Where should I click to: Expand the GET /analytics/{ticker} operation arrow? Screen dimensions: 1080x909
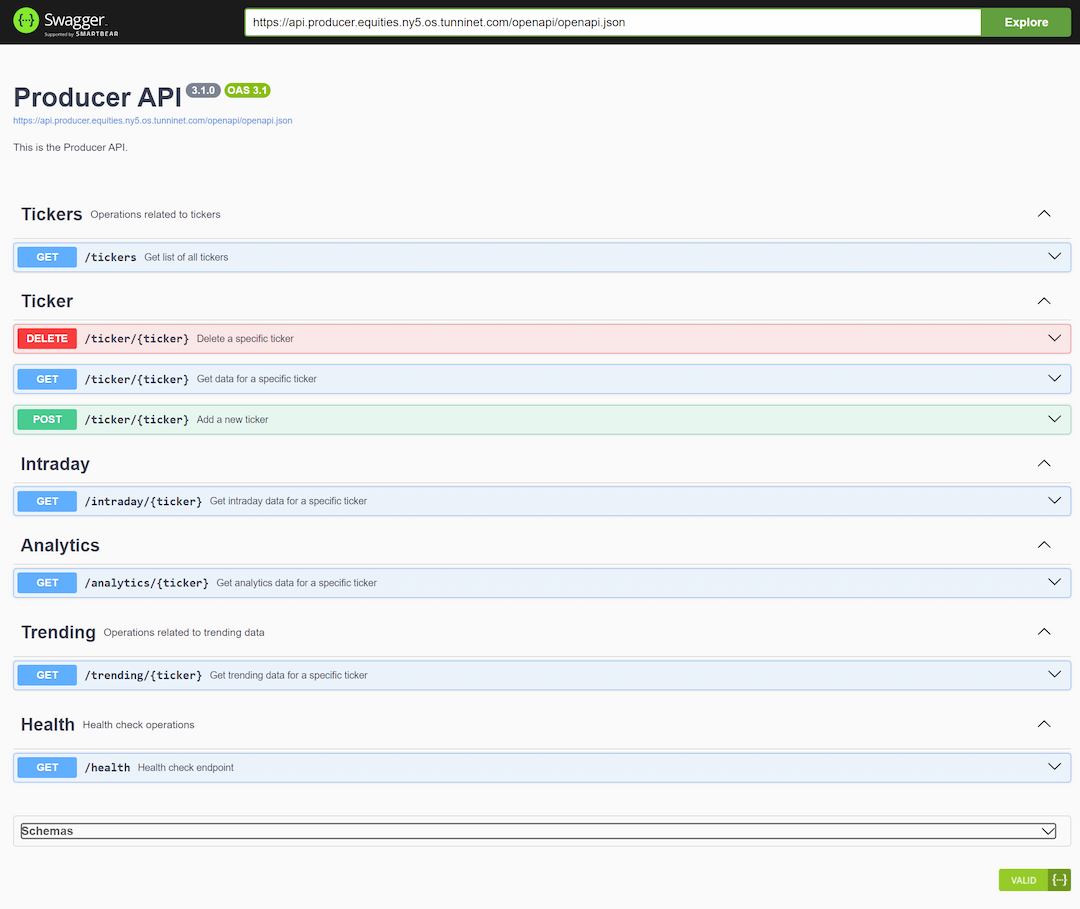point(1055,583)
